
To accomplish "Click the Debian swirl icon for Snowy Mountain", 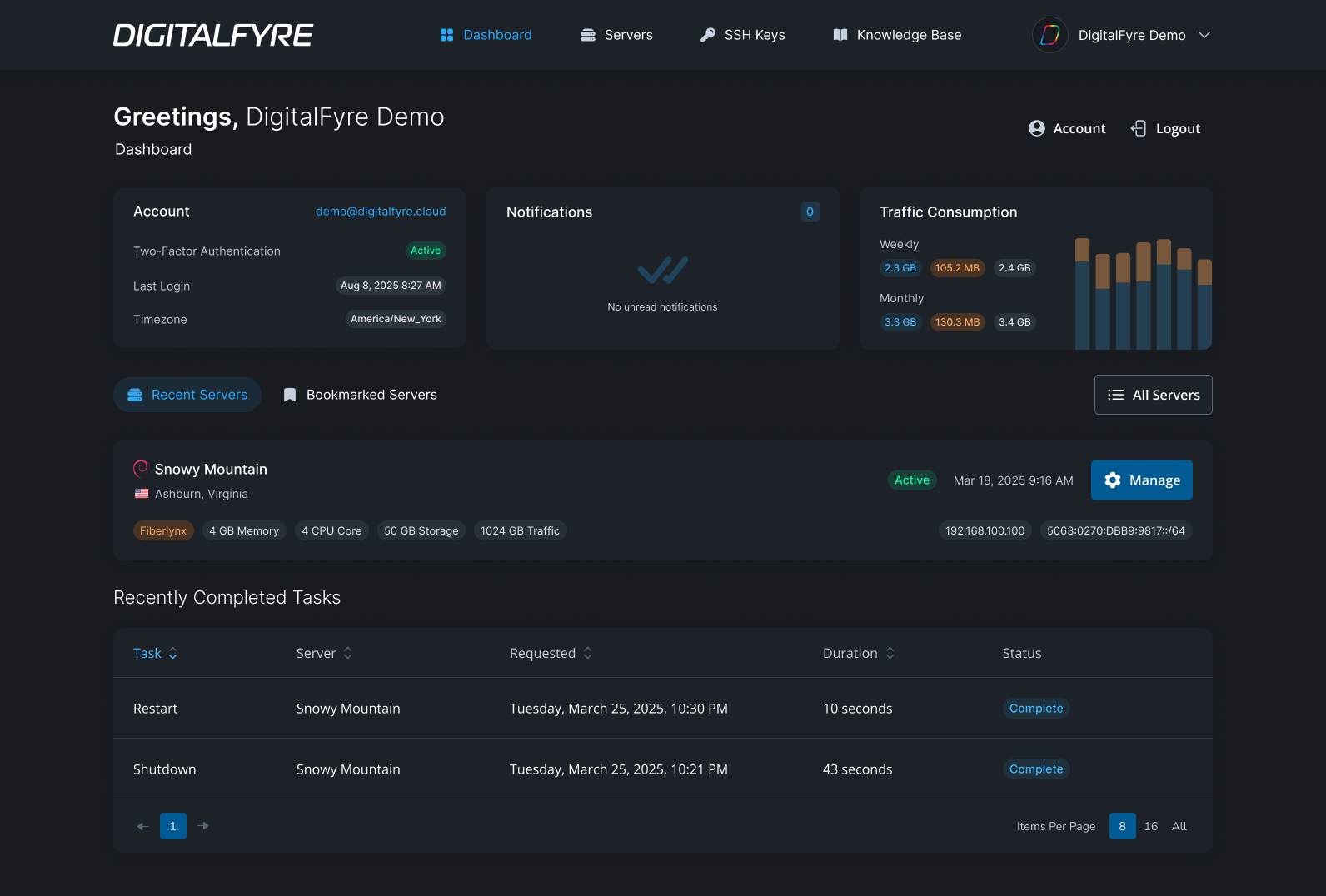I will [x=141, y=469].
